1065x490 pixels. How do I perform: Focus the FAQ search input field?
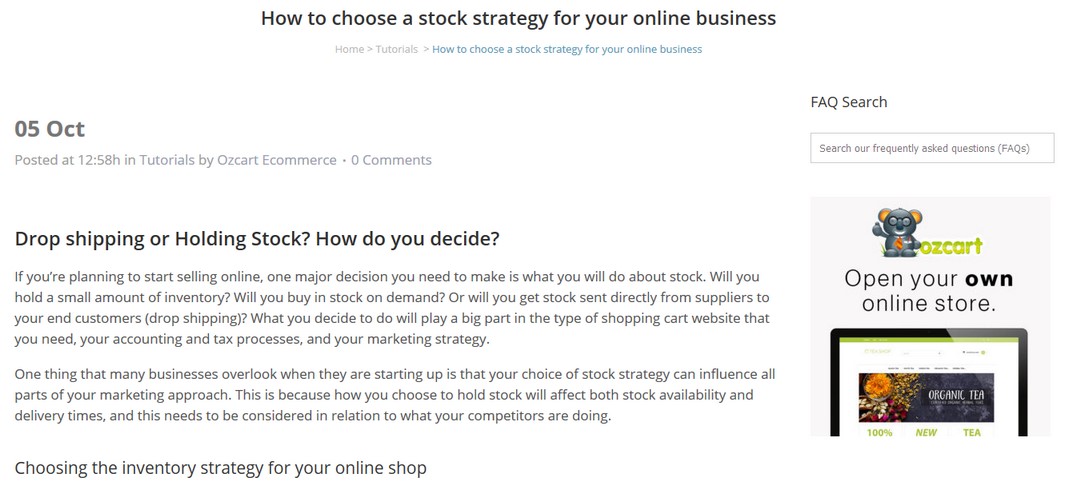932,148
